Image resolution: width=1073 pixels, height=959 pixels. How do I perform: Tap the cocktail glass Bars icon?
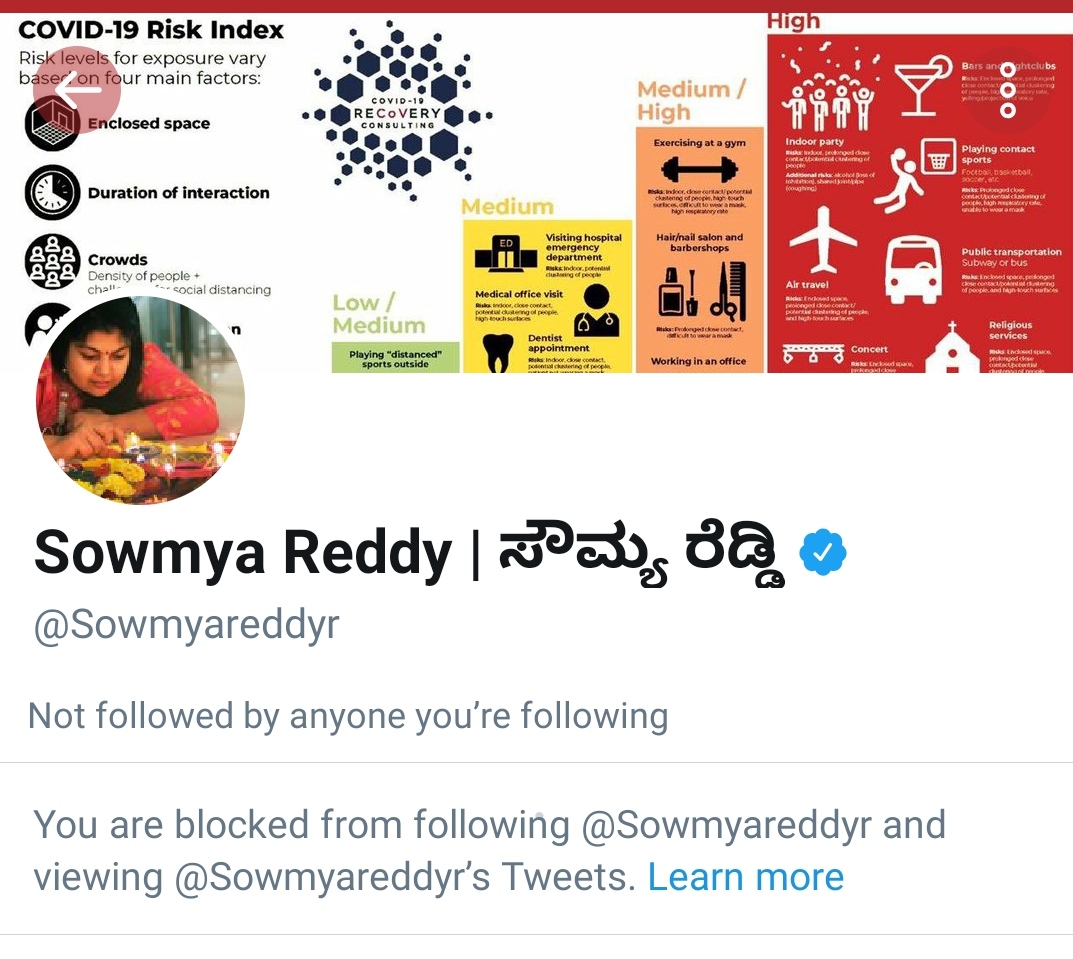922,85
